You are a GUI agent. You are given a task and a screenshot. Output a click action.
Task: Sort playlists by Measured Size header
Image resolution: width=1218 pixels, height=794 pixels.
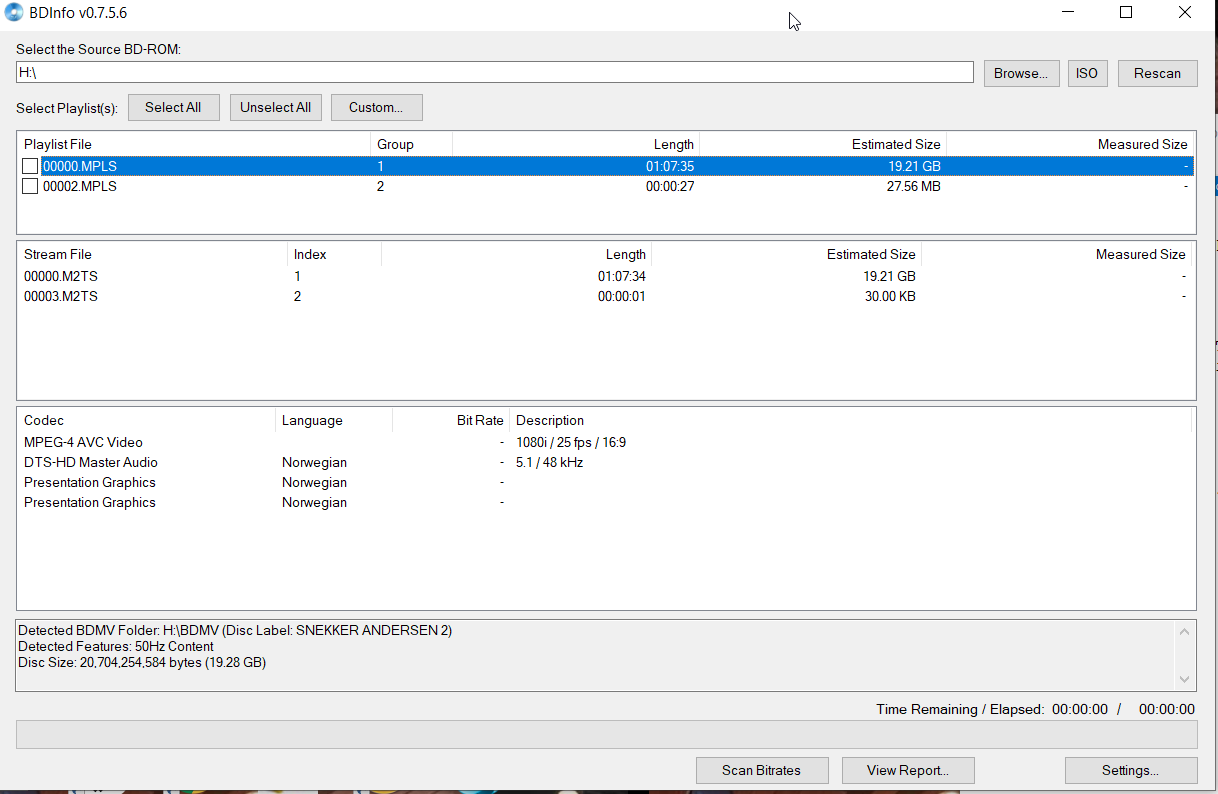[1070, 144]
